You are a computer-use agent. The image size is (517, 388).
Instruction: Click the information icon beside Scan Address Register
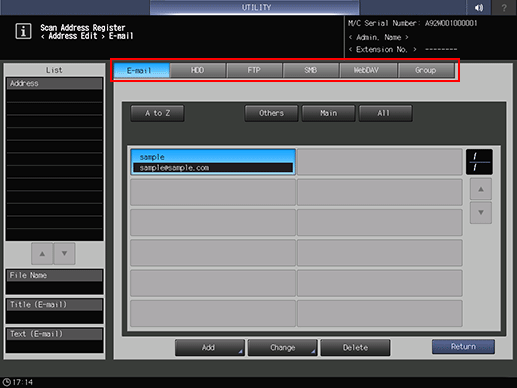pos(23,31)
